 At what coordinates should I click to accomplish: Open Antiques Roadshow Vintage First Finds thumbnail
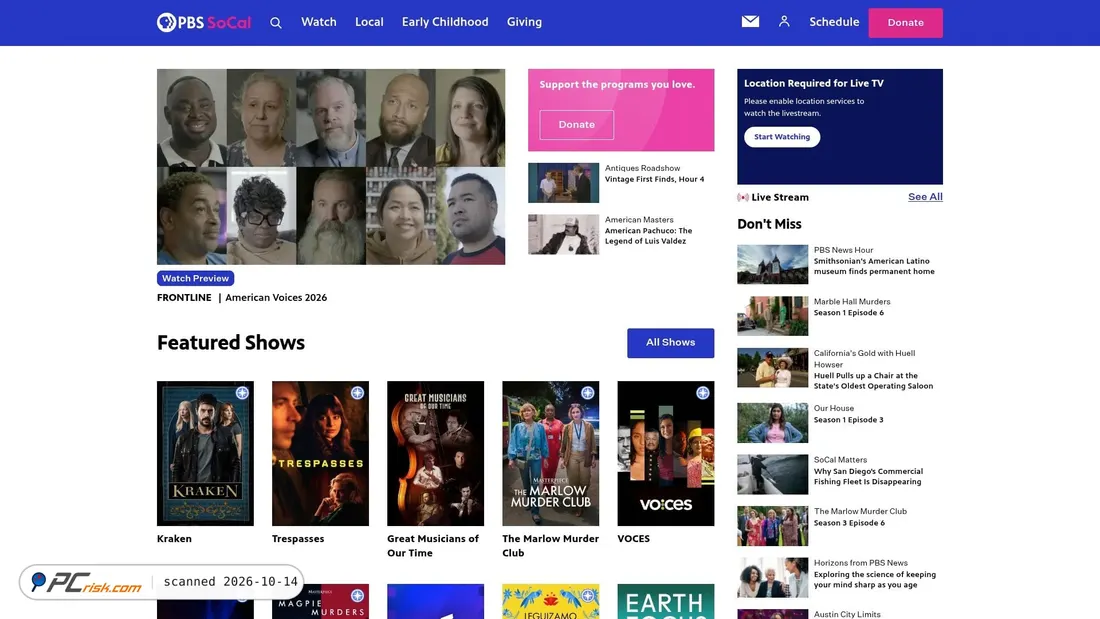click(563, 182)
